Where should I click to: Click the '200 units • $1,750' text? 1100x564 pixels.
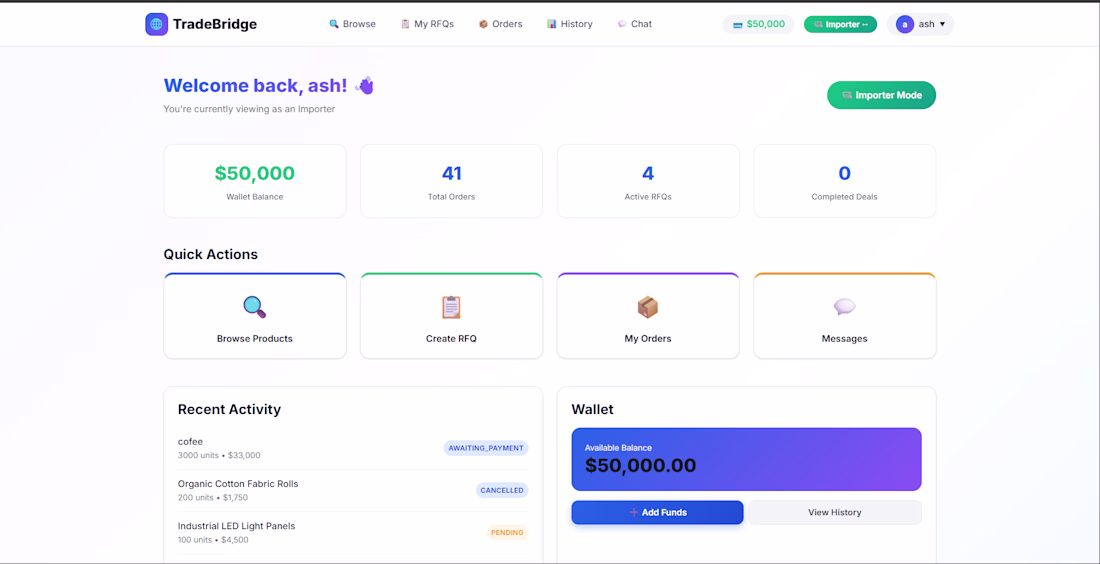(x=213, y=497)
